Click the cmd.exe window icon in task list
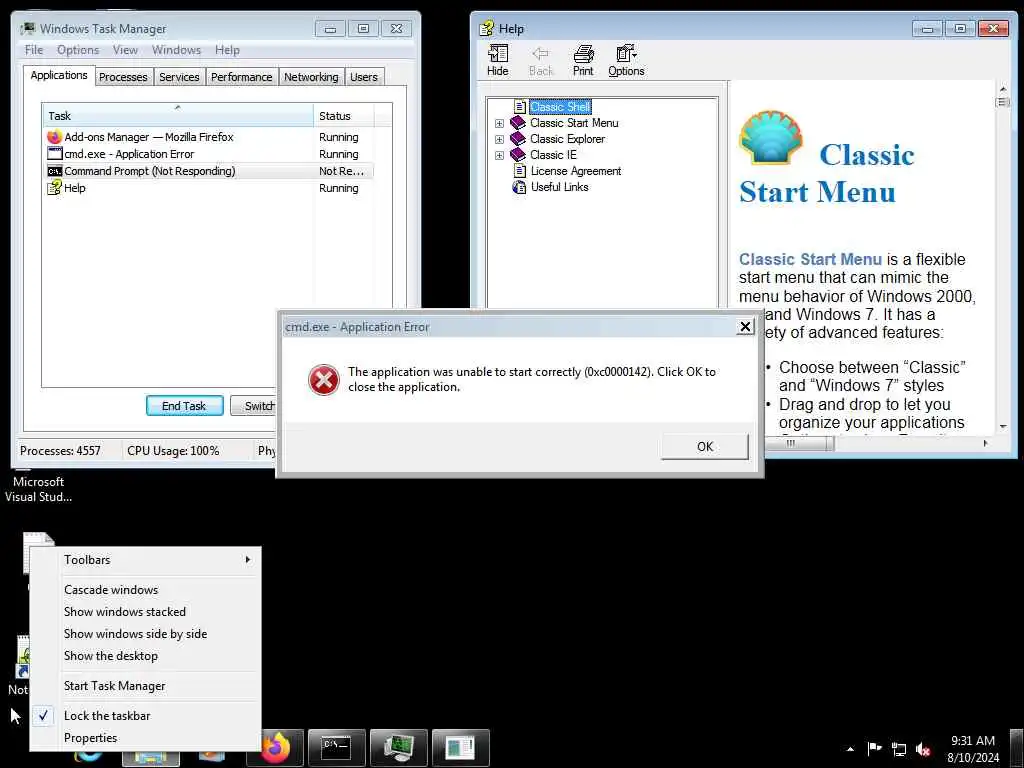This screenshot has height=768, width=1024. coord(55,153)
